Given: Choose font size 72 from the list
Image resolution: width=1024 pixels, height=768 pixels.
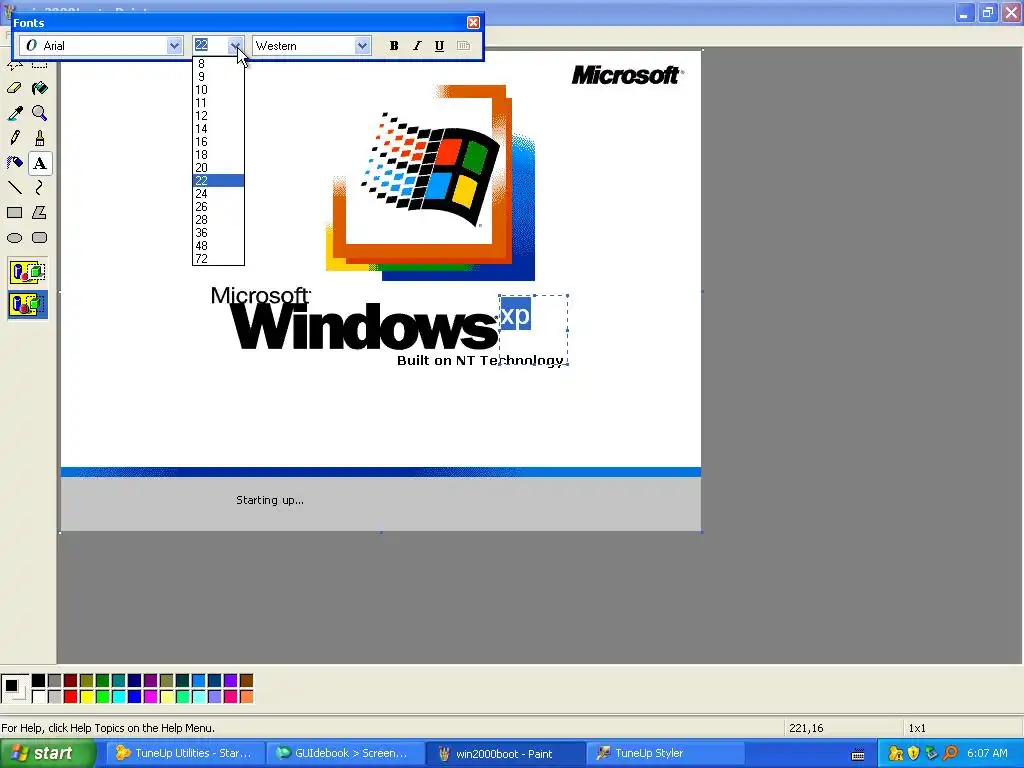Looking at the screenshot, I should [x=218, y=259].
